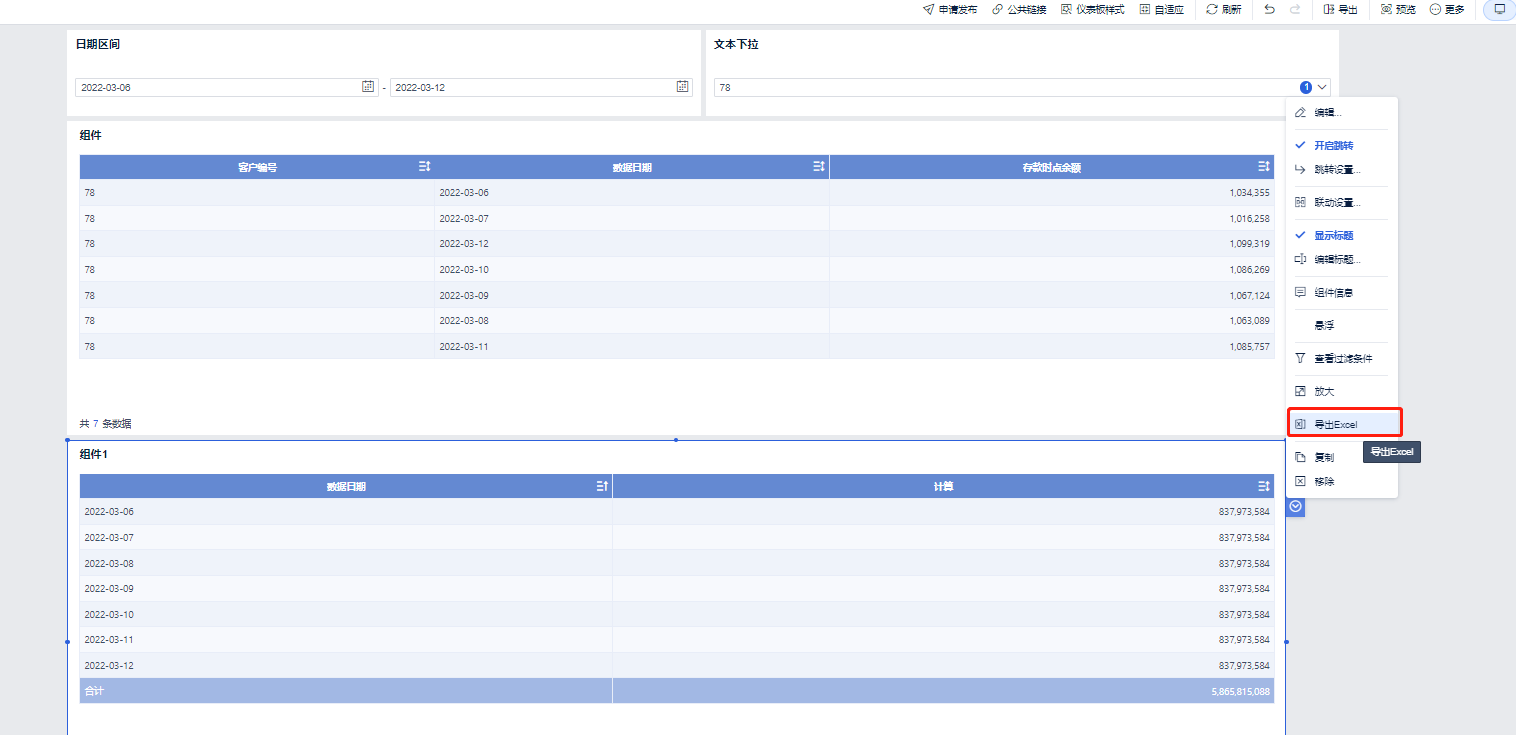Click the 2022-03-06 date cell in 组件 table
The height and width of the screenshot is (735, 1516).
(x=632, y=193)
